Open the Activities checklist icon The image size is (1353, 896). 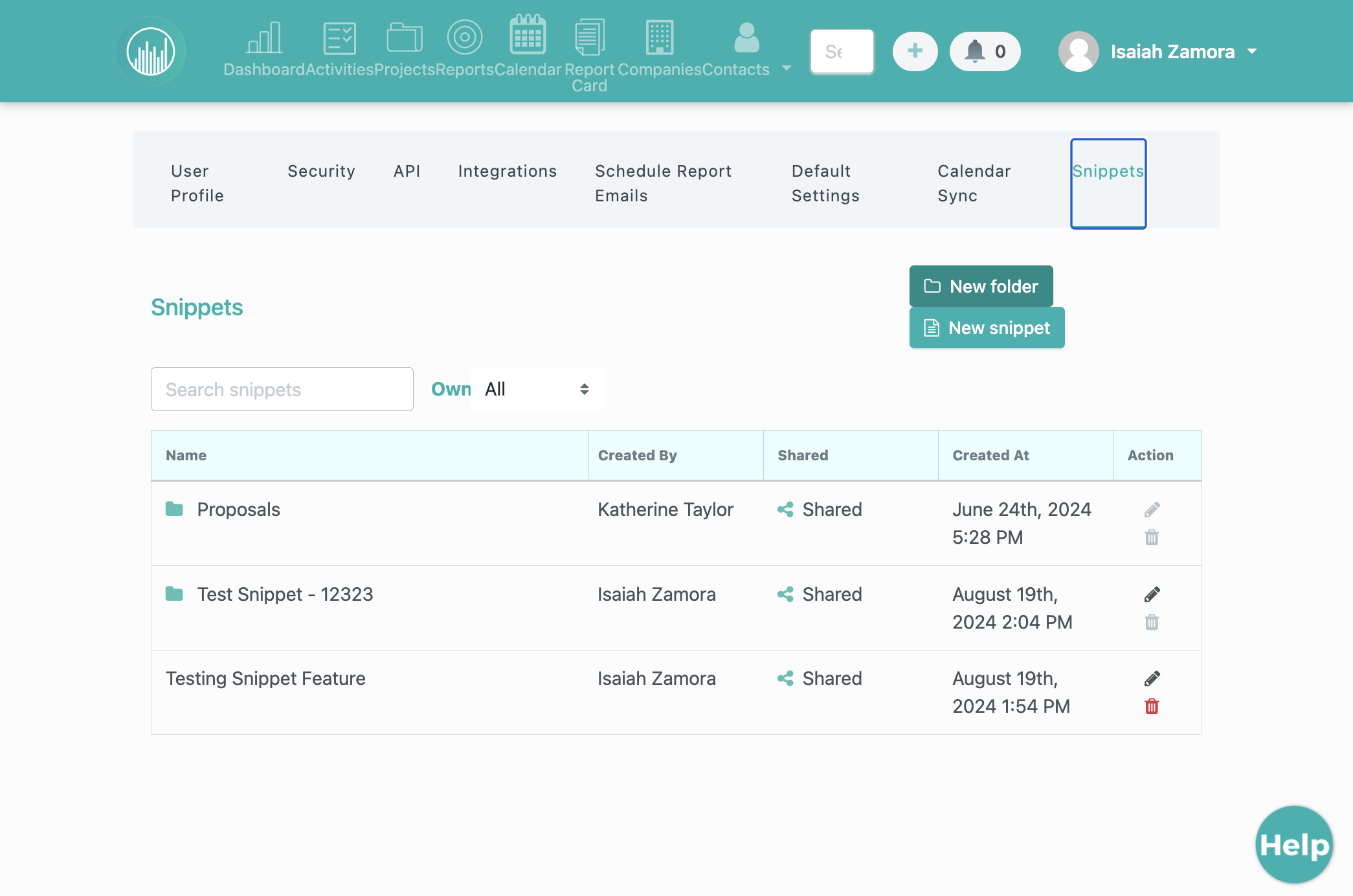pyautogui.click(x=340, y=38)
